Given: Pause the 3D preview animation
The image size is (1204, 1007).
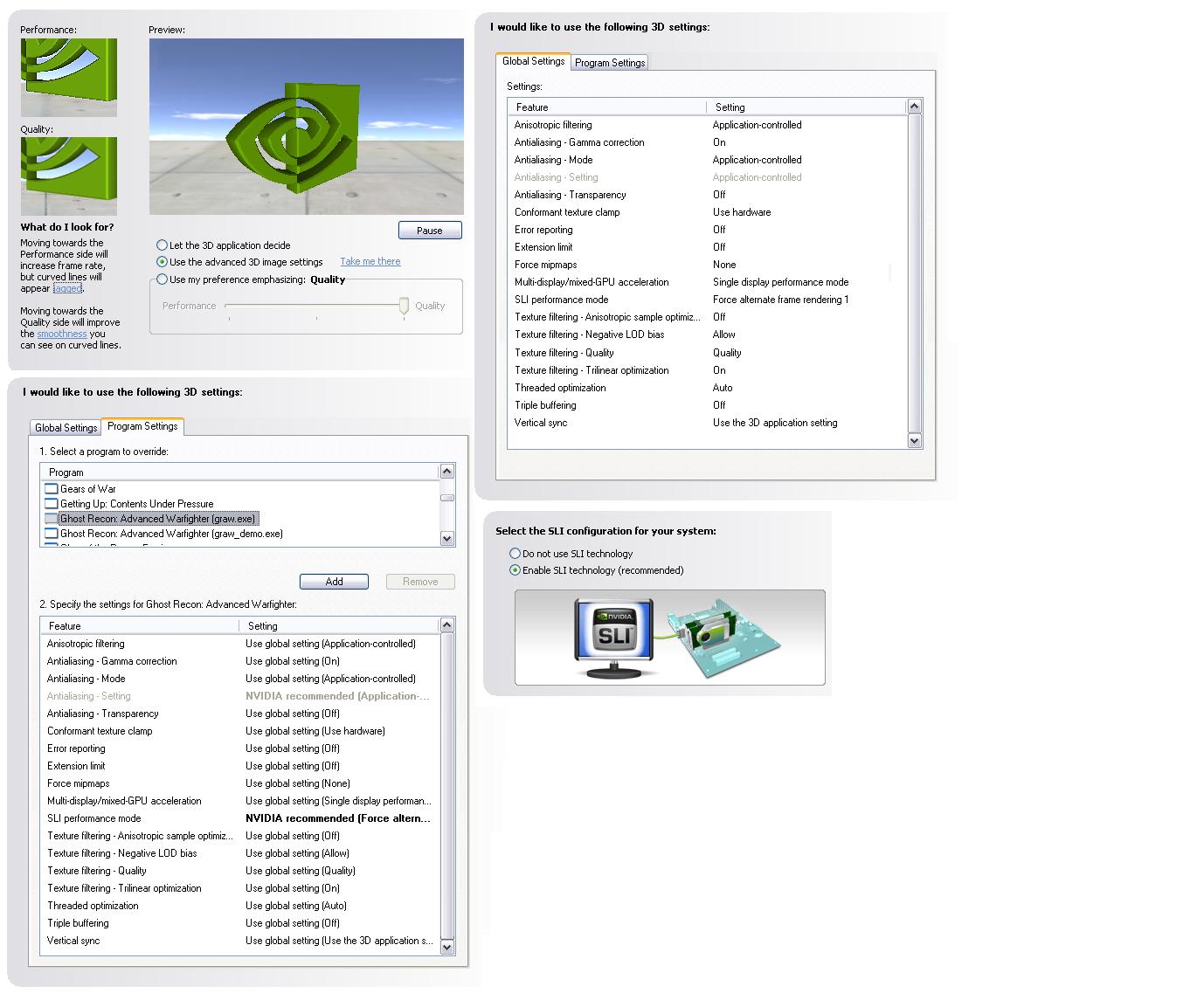Looking at the screenshot, I should 430,231.
